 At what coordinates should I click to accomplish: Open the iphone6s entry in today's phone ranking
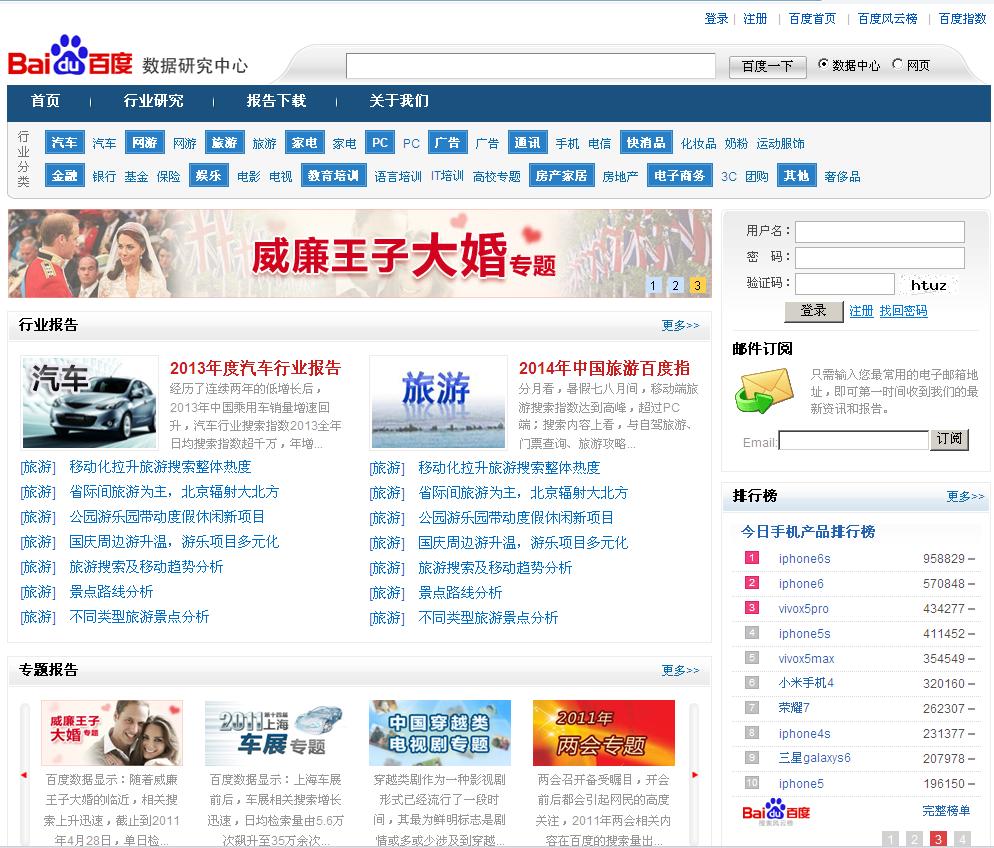(805, 558)
